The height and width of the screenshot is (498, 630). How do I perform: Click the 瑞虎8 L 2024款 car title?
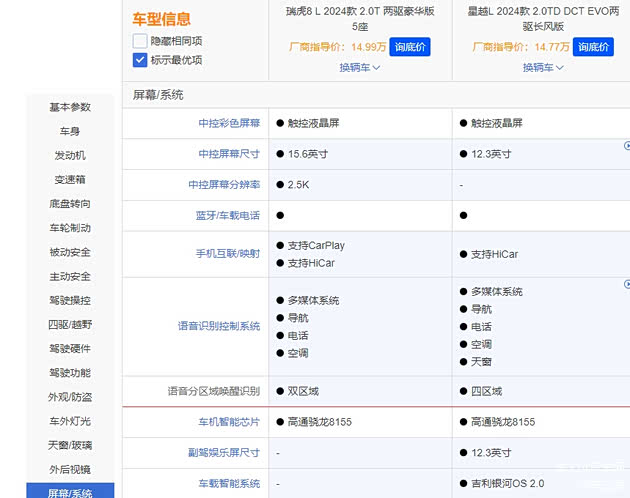(x=361, y=19)
